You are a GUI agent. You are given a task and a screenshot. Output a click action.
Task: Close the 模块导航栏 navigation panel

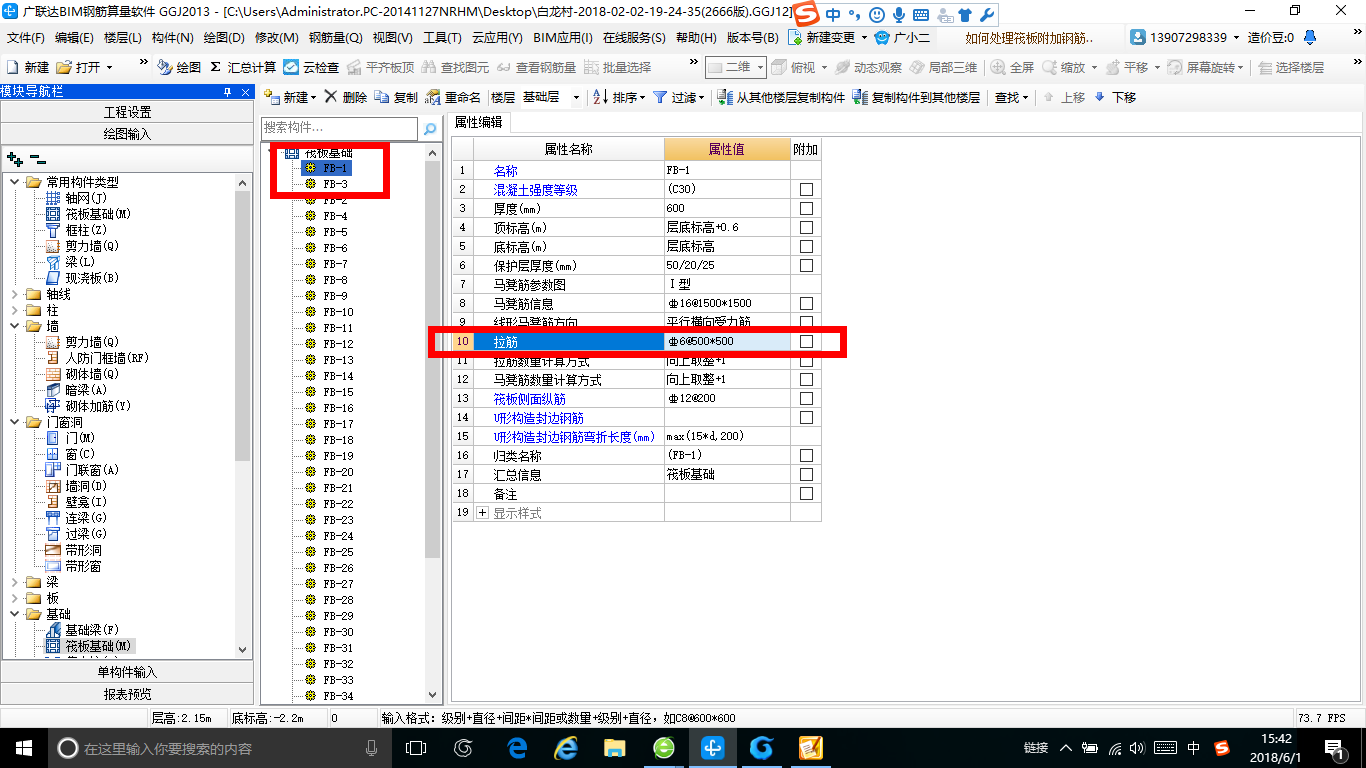(x=247, y=92)
